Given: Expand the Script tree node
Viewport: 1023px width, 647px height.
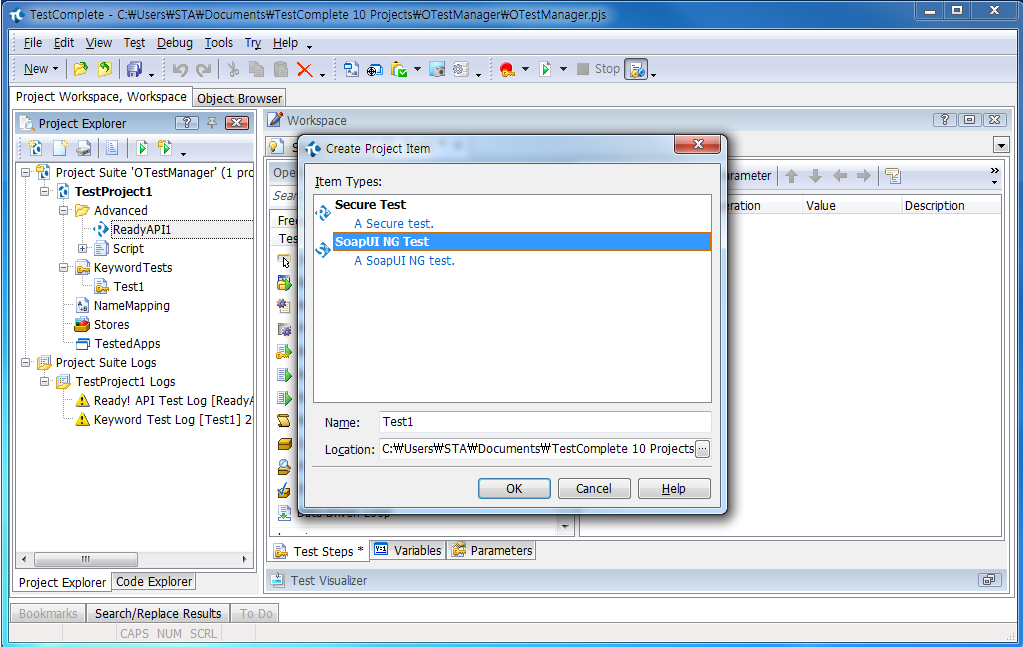Looking at the screenshot, I should 82,249.
